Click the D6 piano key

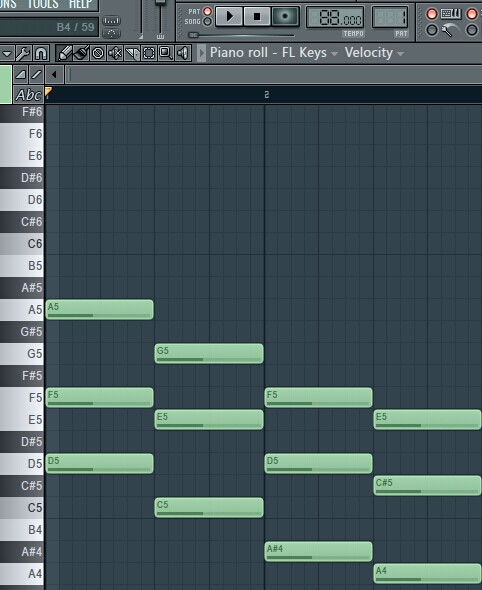[x=22, y=199]
